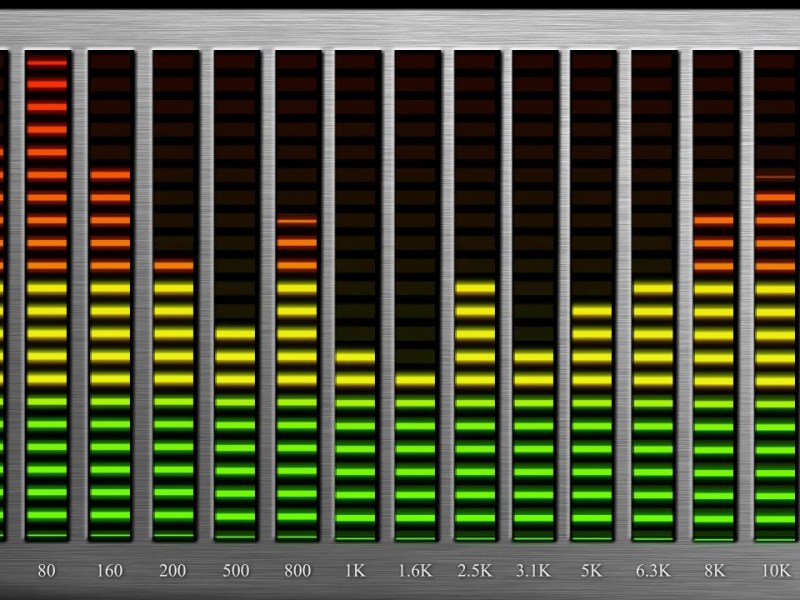Click the top yellow segment of the 3.1K meter

[533, 356]
